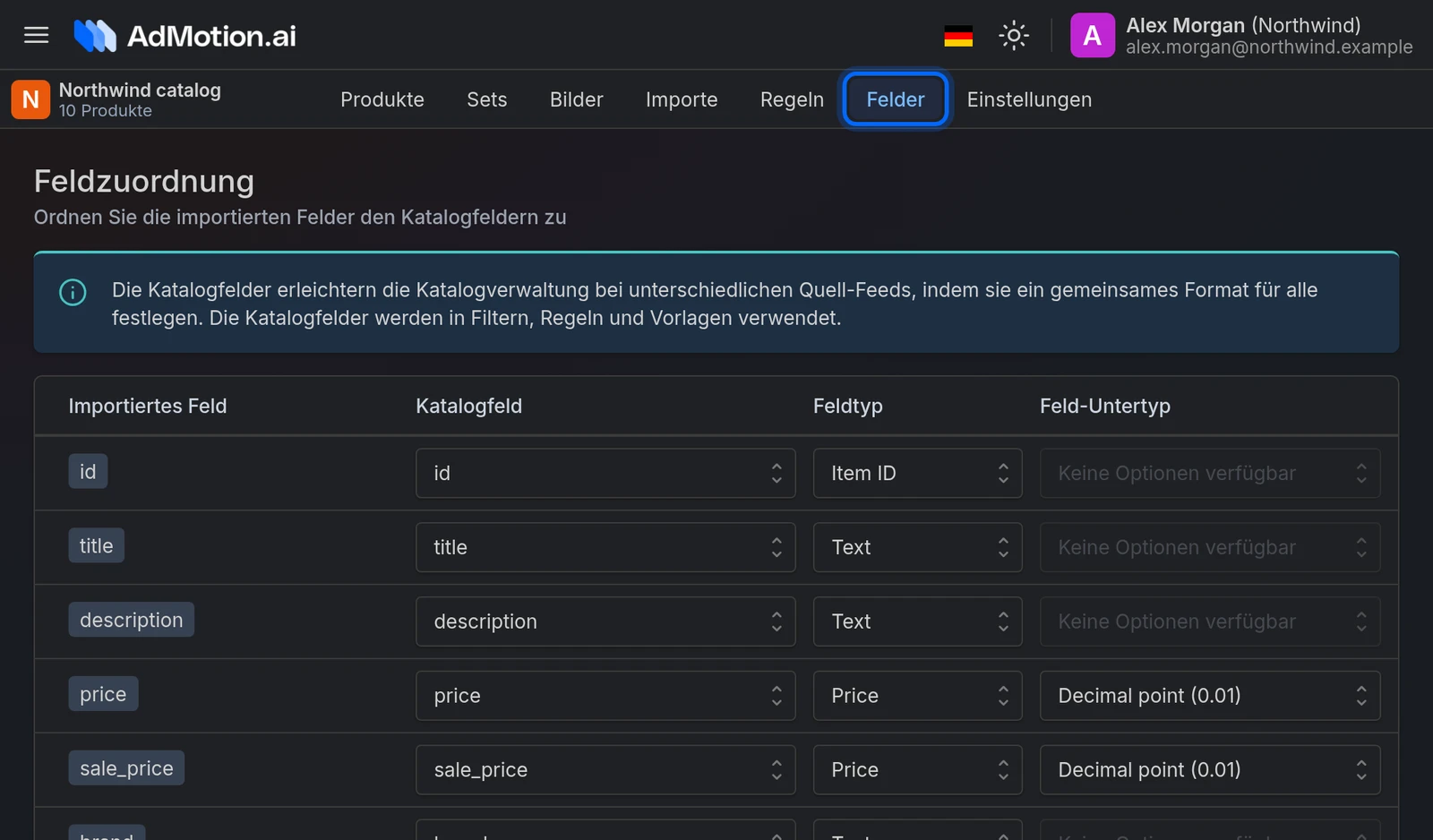The image size is (1433, 840).
Task: Open Feldtyp dropdown in title row
Action: point(917,547)
